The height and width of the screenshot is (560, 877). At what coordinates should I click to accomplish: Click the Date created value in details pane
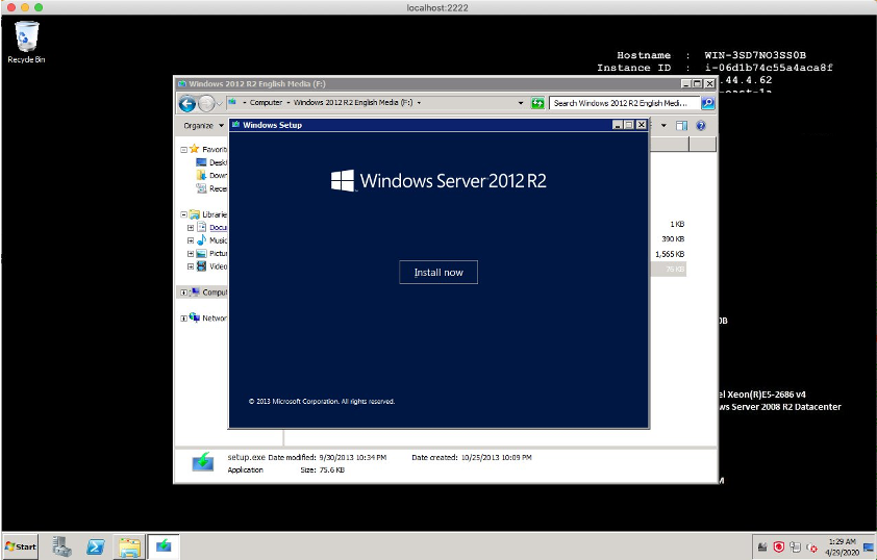pos(496,457)
